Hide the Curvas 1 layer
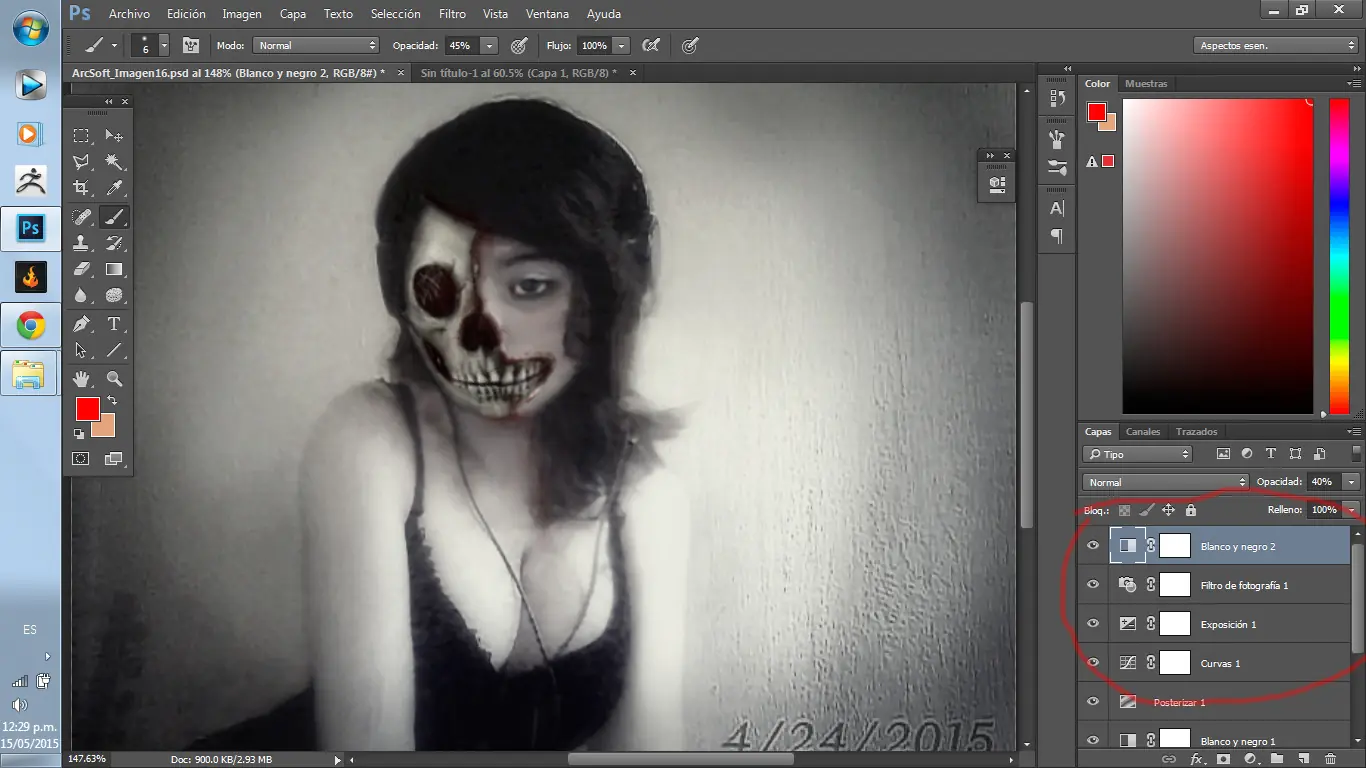Screen dimensions: 1366x768 pos(1093,663)
